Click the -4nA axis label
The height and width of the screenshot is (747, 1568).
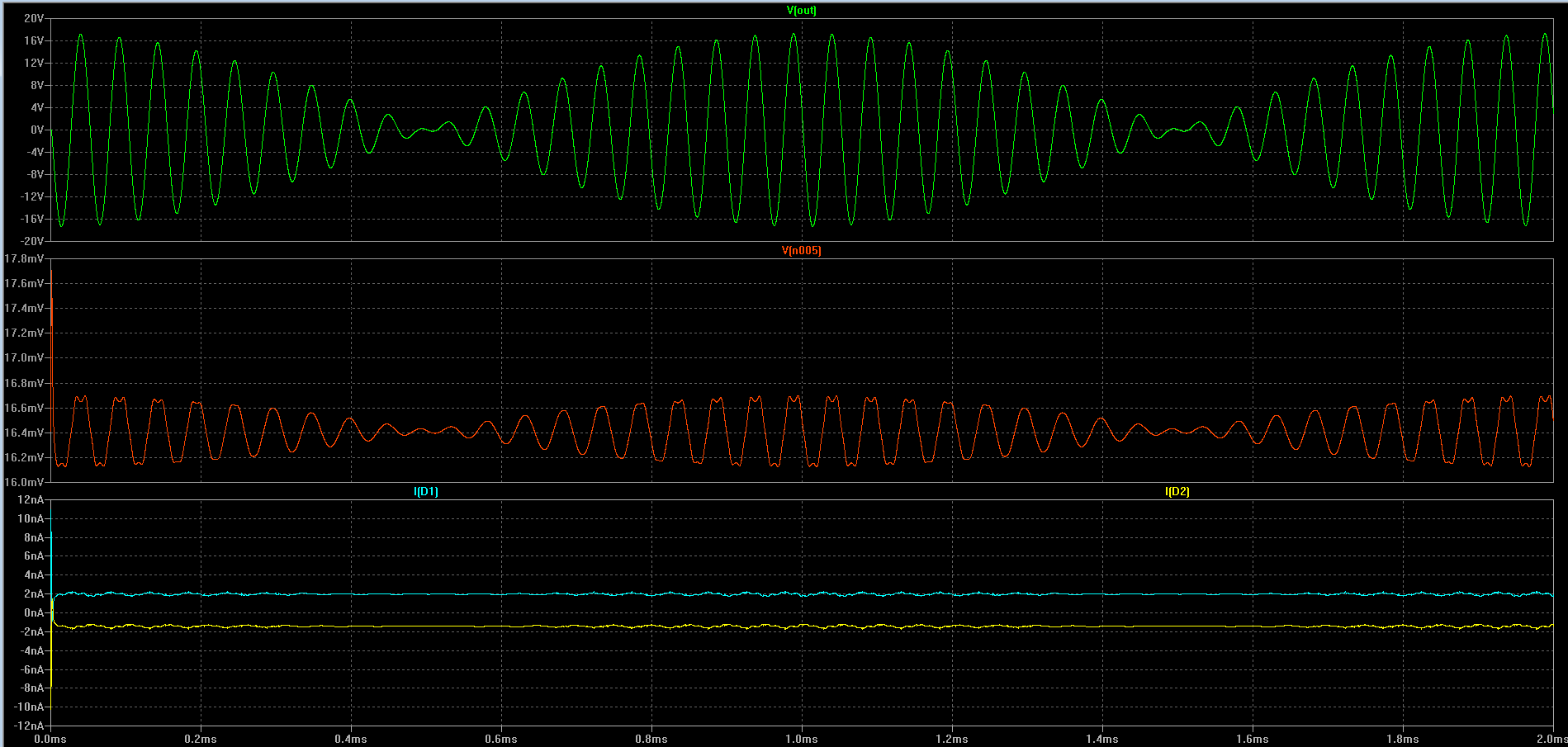click(x=32, y=650)
